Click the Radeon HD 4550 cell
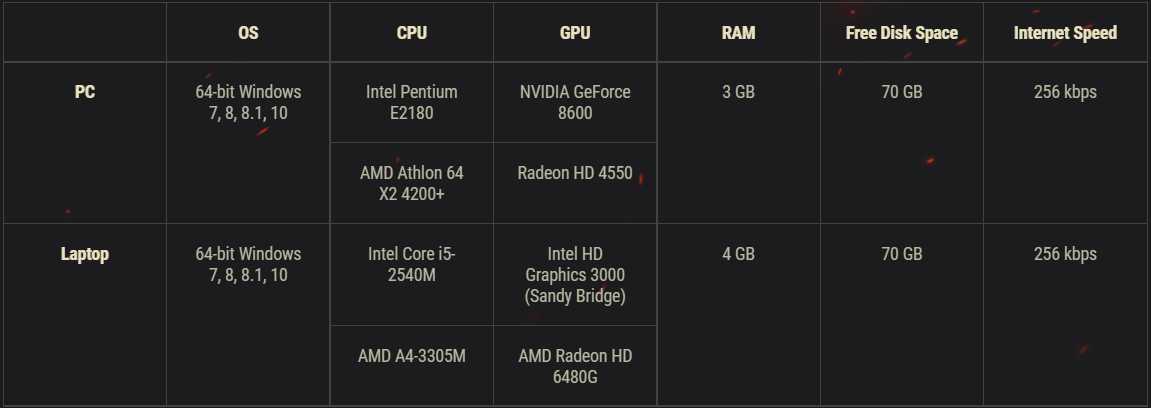1151x408 pixels. coord(575,173)
